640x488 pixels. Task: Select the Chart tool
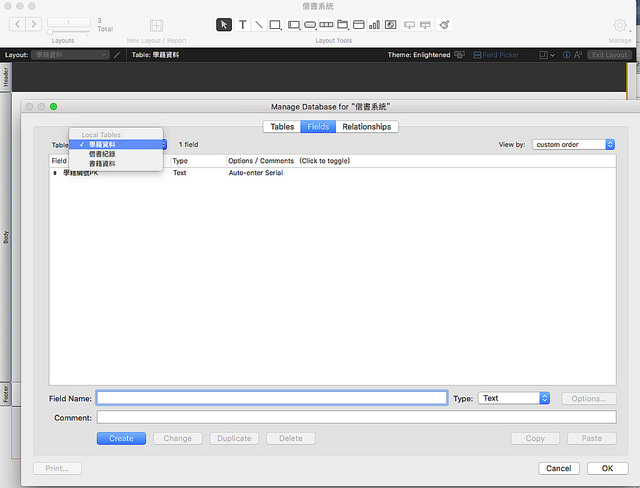(x=374, y=25)
